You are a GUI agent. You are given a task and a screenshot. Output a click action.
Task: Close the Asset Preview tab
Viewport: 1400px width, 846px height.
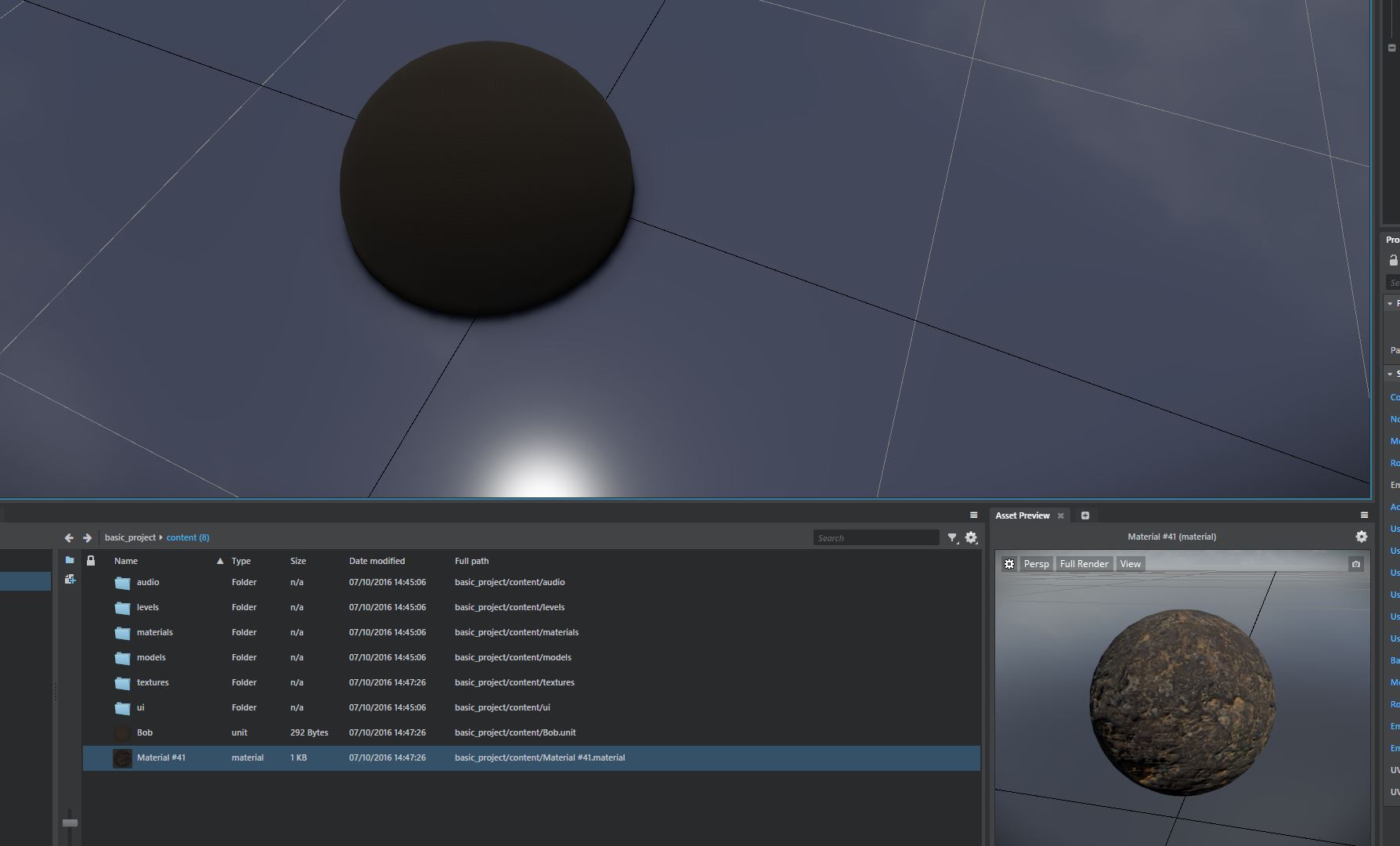coord(1061,515)
